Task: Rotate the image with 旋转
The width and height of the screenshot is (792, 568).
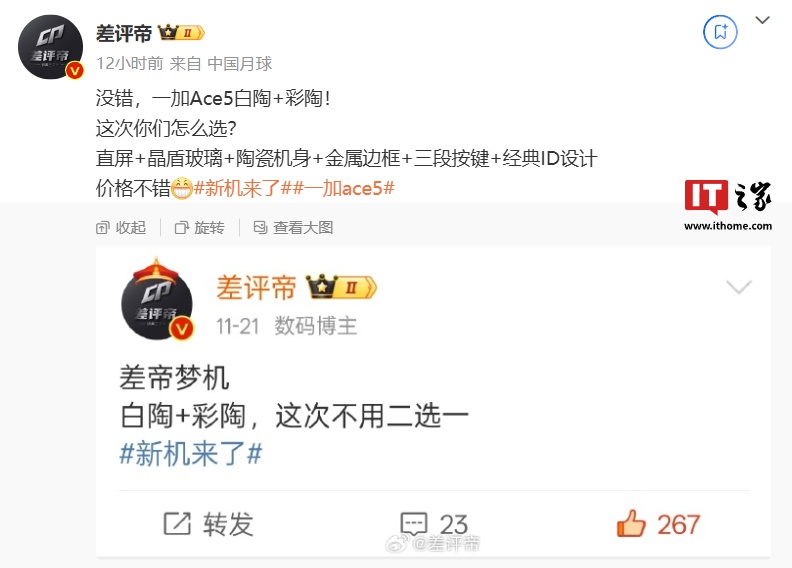Action: 200,228
